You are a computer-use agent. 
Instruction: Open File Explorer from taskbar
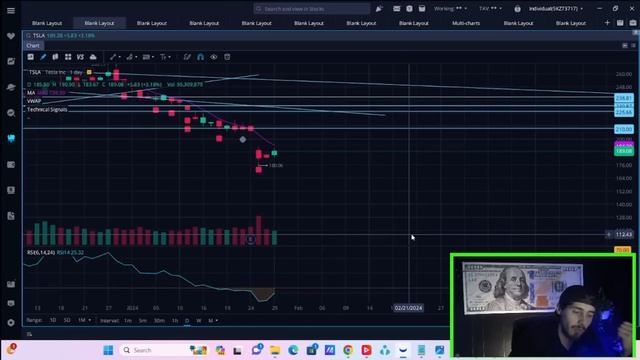coord(275,350)
